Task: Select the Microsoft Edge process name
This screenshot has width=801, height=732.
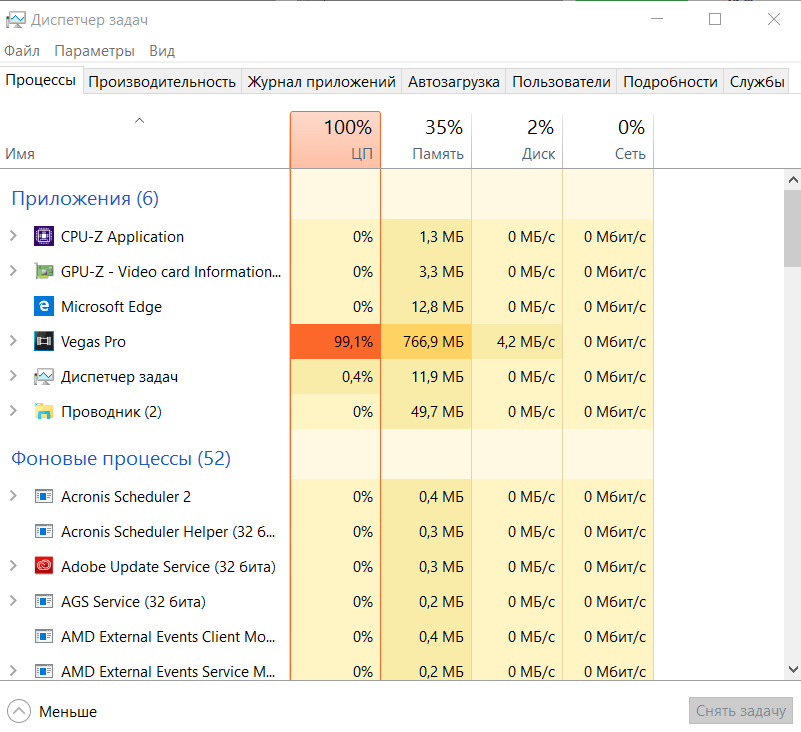Action: click(111, 306)
